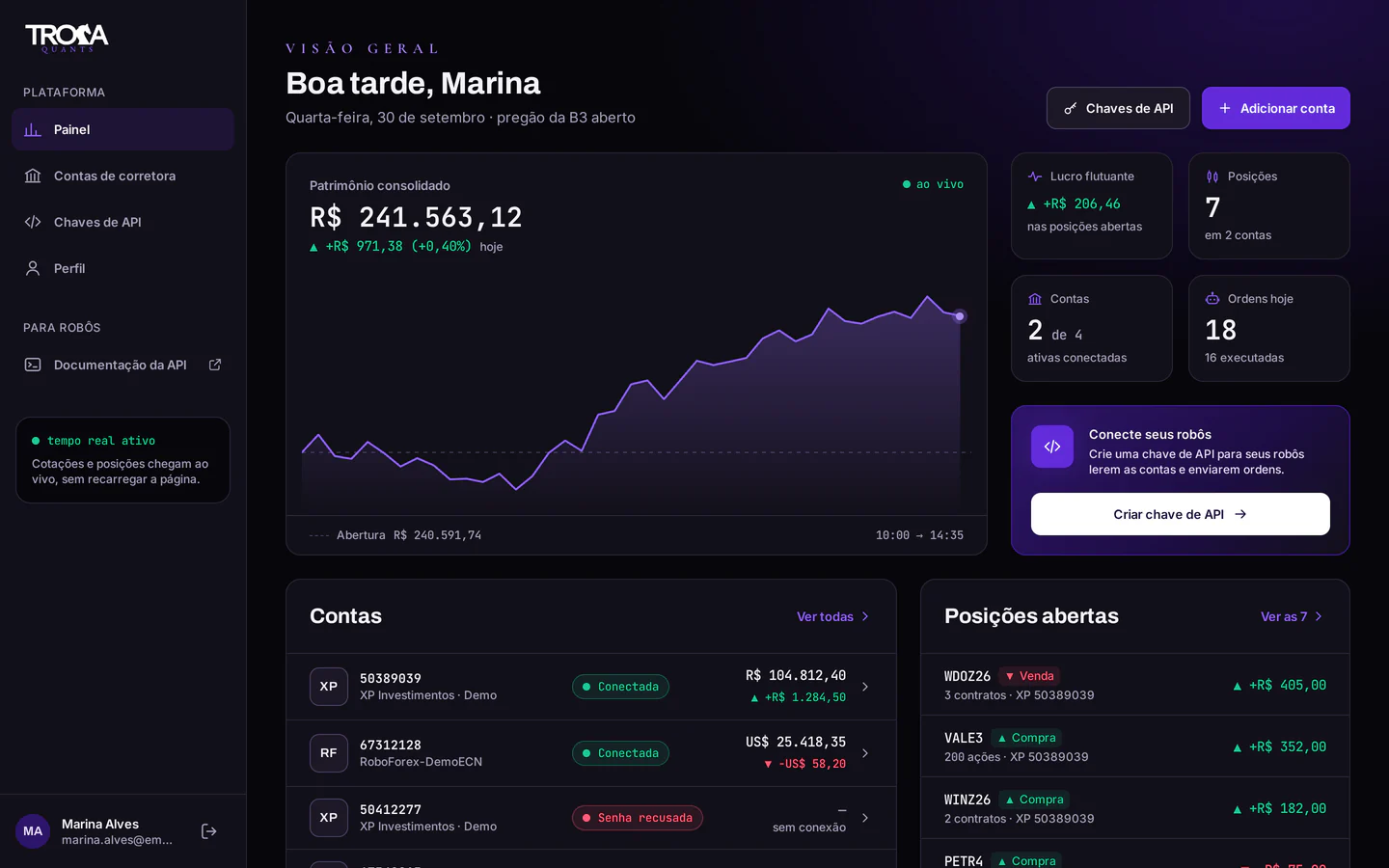Click the Conectada status of 67312128
The image size is (1389, 868).
click(620, 753)
